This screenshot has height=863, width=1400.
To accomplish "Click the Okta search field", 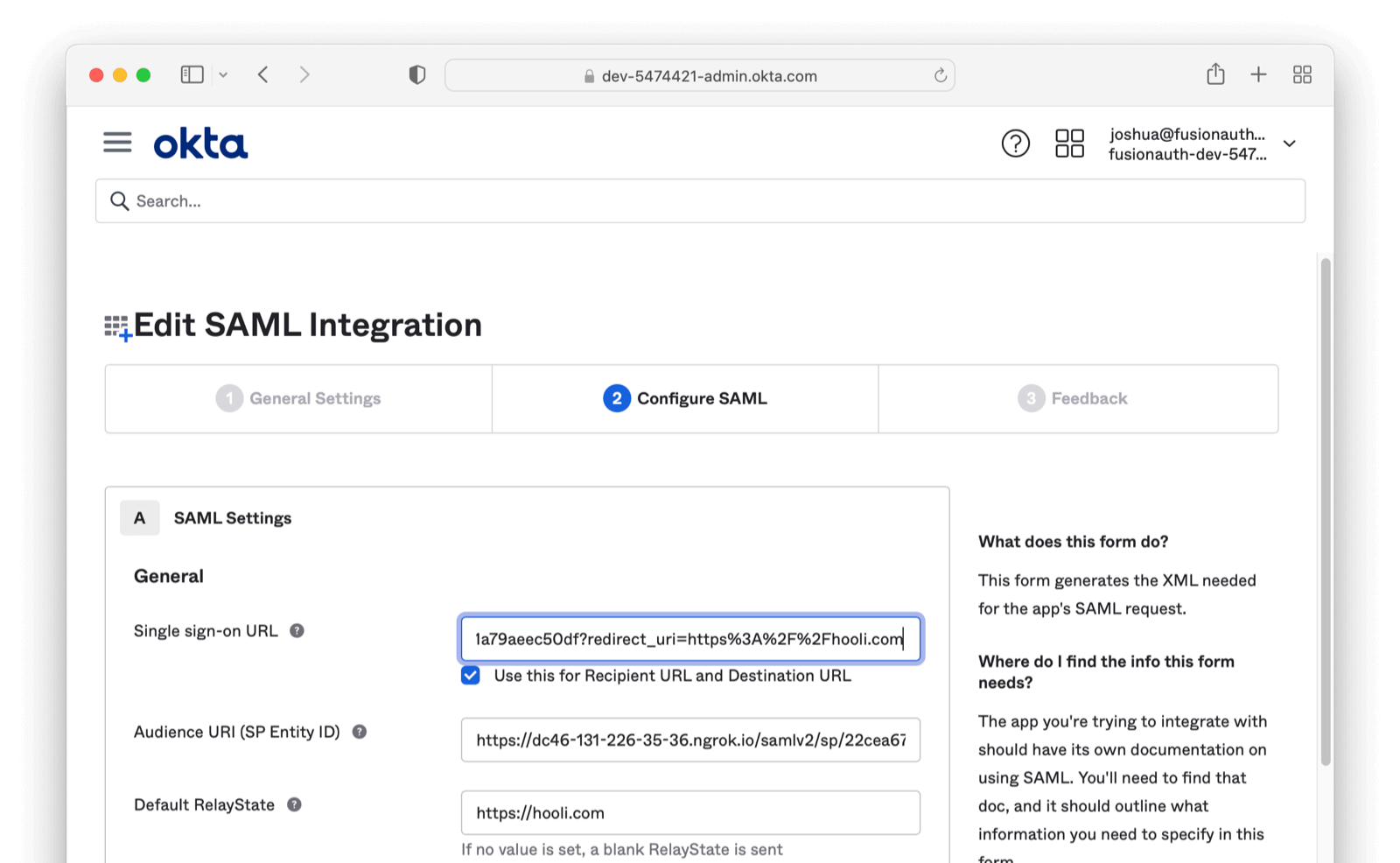I will (x=700, y=201).
